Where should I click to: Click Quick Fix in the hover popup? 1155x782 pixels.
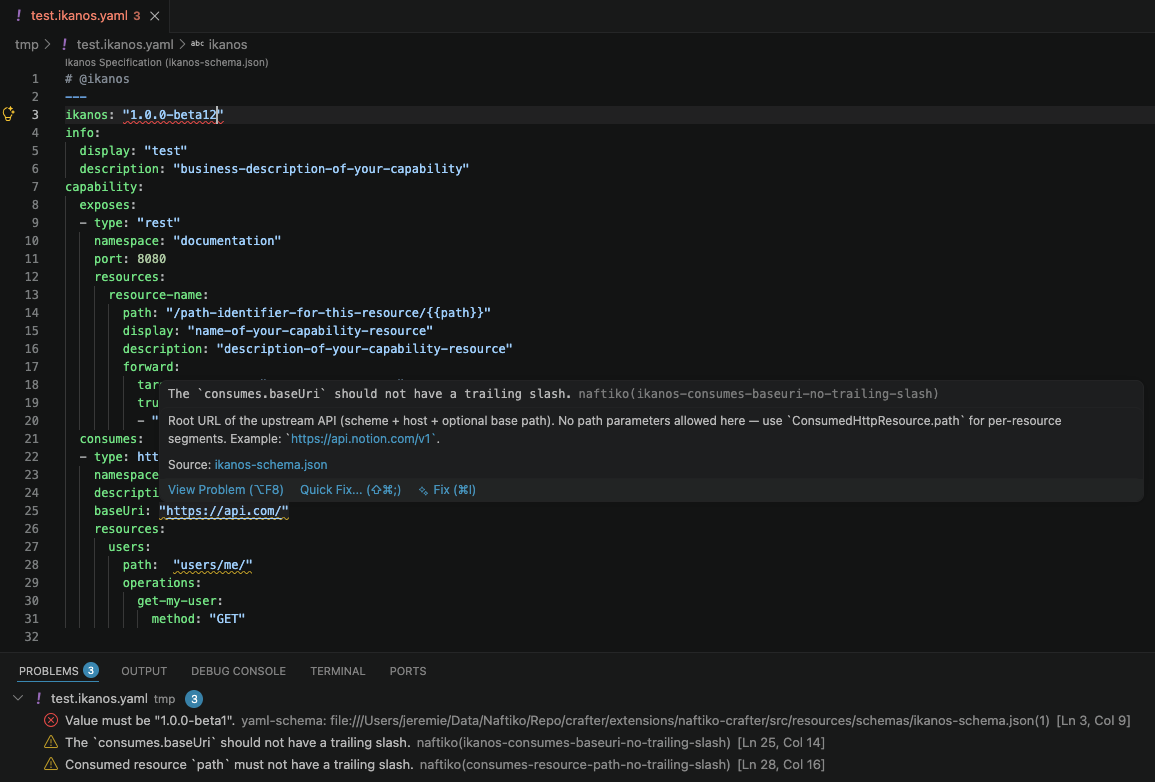pos(350,490)
